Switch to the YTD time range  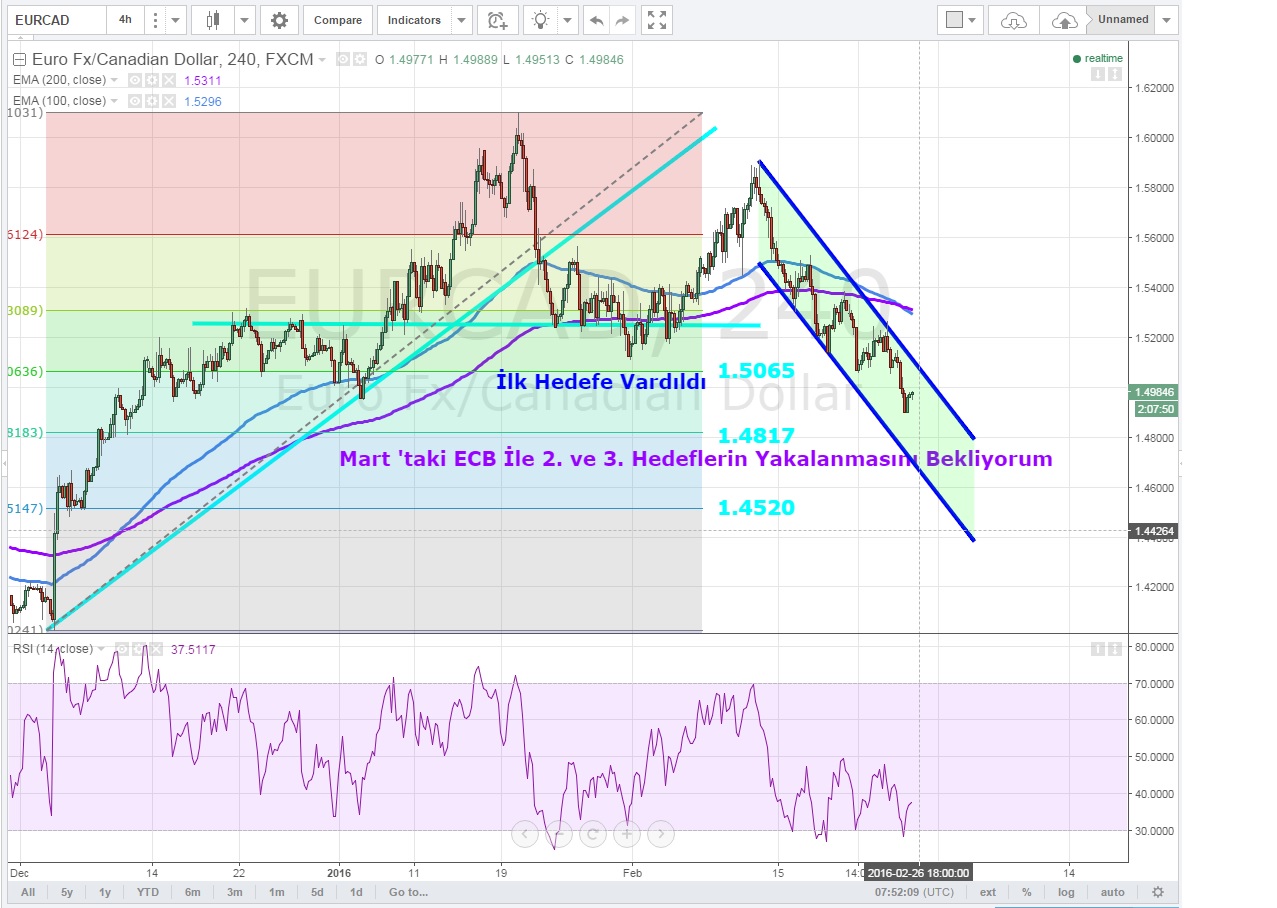(148, 892)
